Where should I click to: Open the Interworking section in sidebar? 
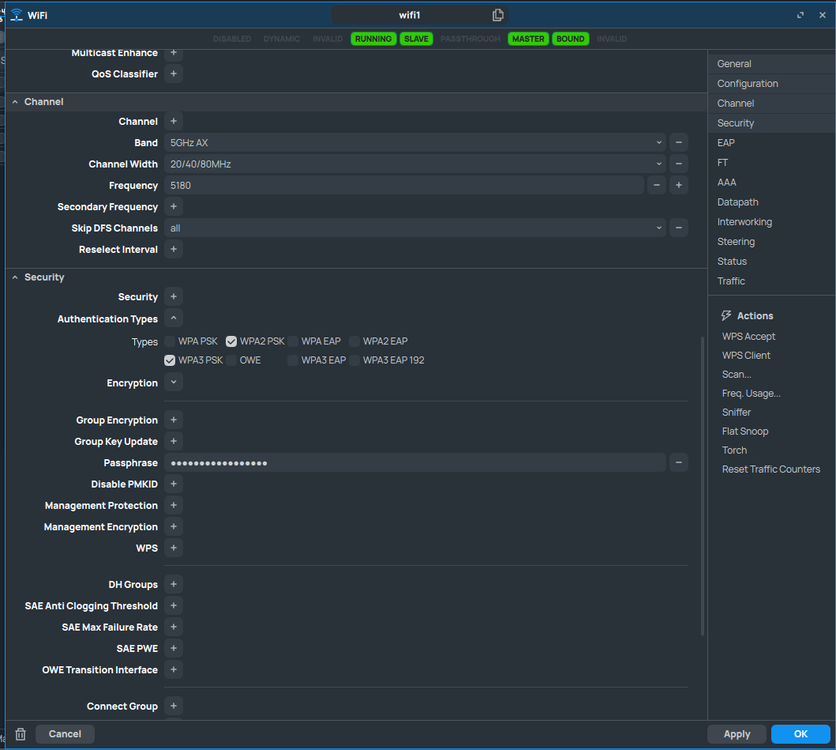(x=744, y=222)
